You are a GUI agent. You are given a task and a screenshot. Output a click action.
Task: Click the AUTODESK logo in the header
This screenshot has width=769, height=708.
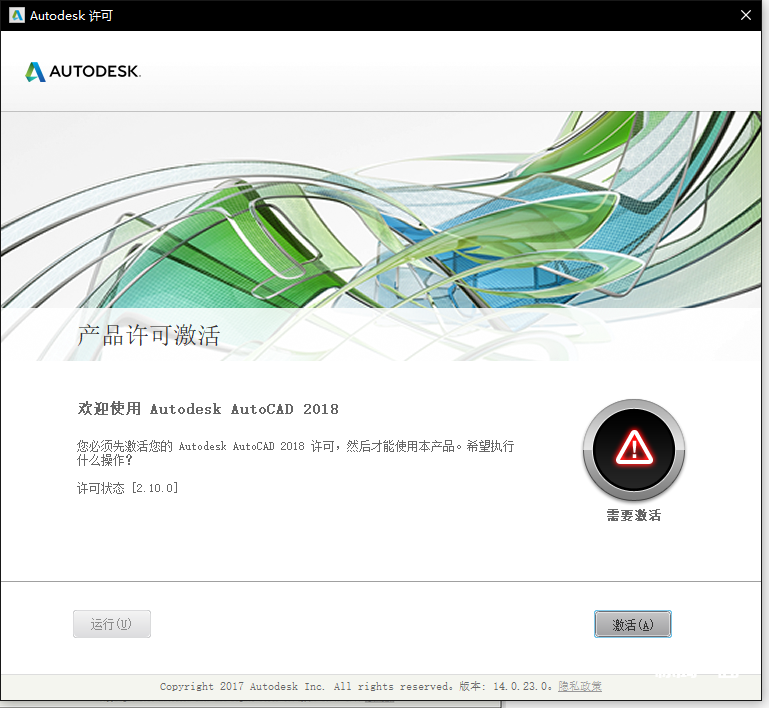tap(82, 72)
